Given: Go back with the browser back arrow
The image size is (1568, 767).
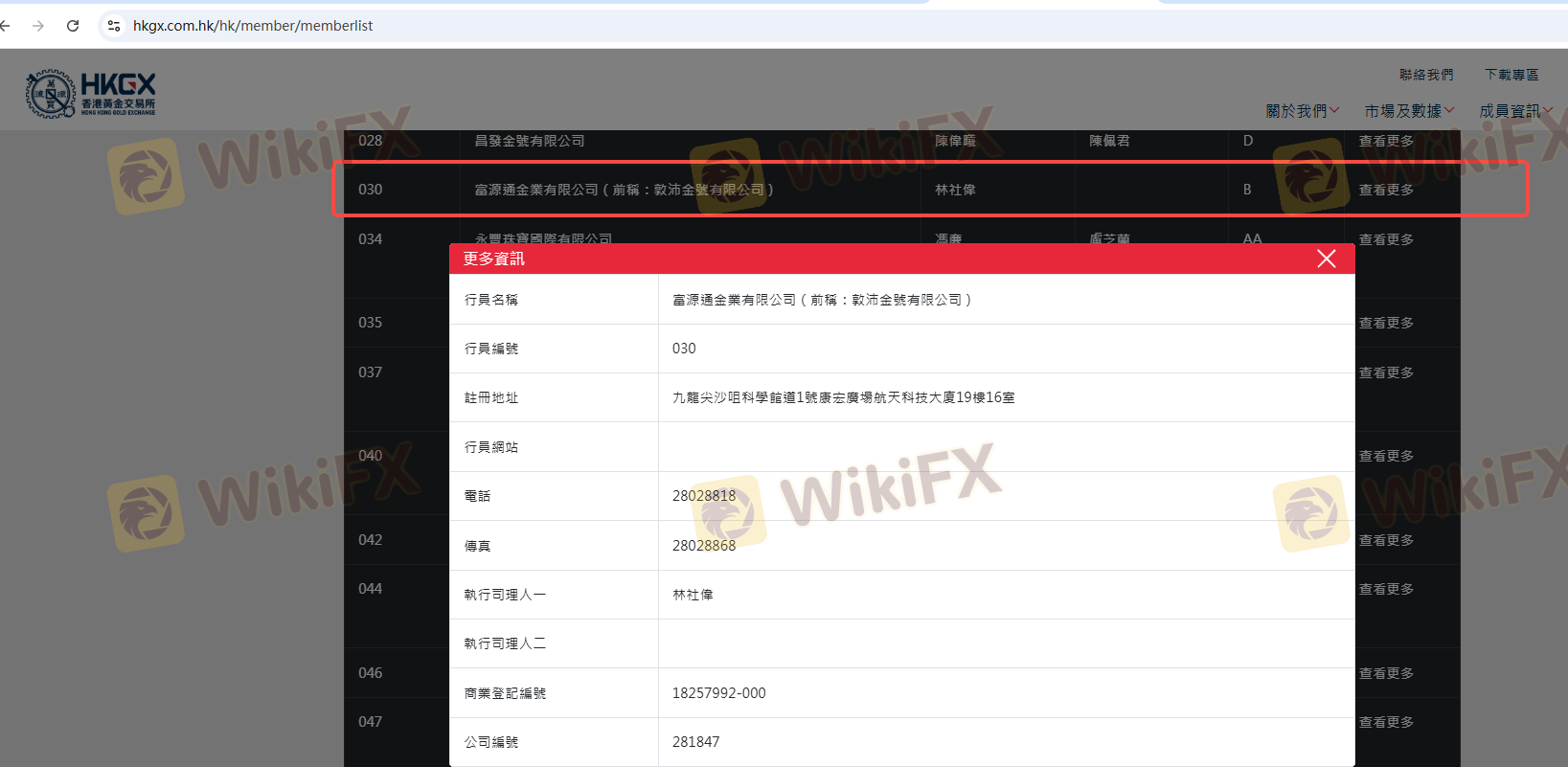Looking at the screenshot, I should (x=6, y=26).
